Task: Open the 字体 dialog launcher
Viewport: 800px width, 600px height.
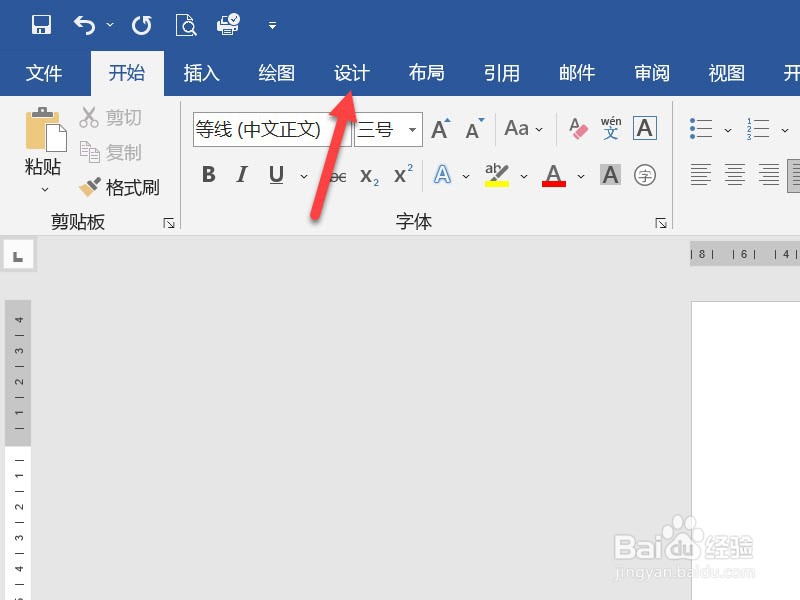Action: click(659, 222)
